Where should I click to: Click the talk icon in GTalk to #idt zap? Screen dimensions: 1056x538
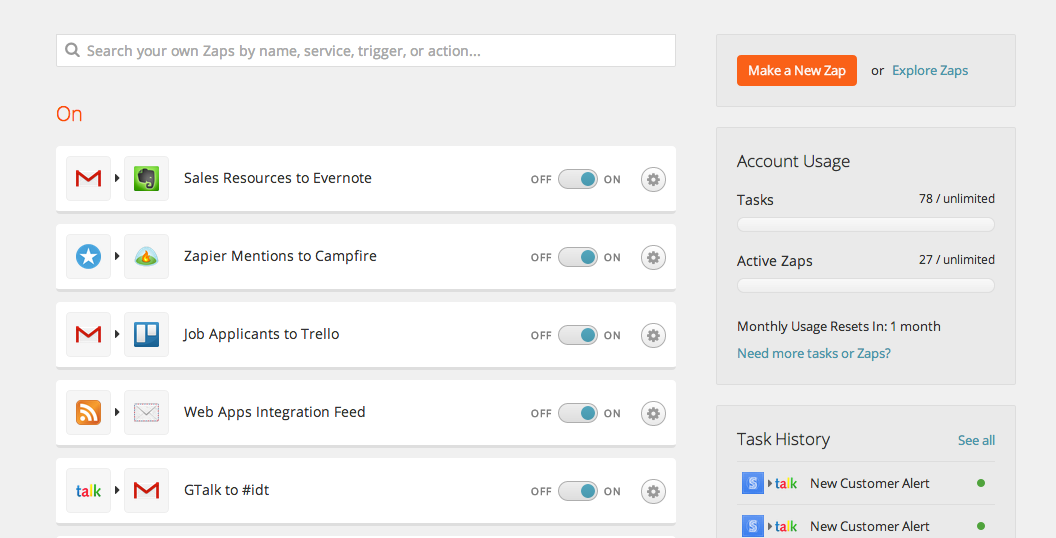(x=88, y=491)
